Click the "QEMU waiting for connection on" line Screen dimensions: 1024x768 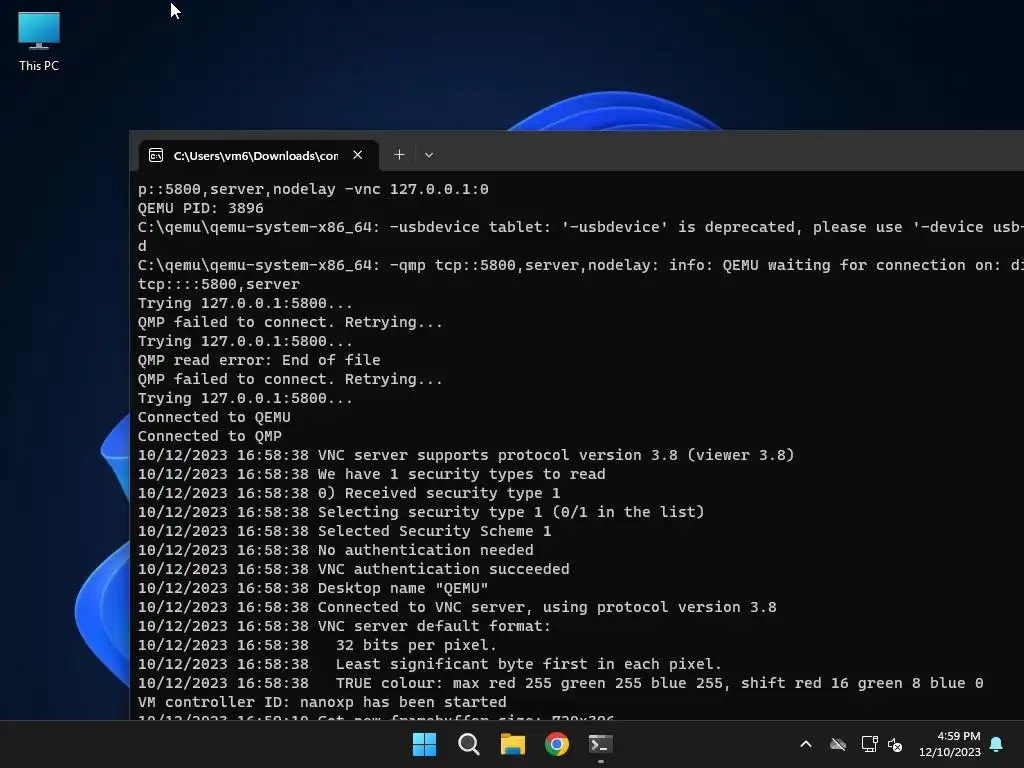[x=581, y=265]
